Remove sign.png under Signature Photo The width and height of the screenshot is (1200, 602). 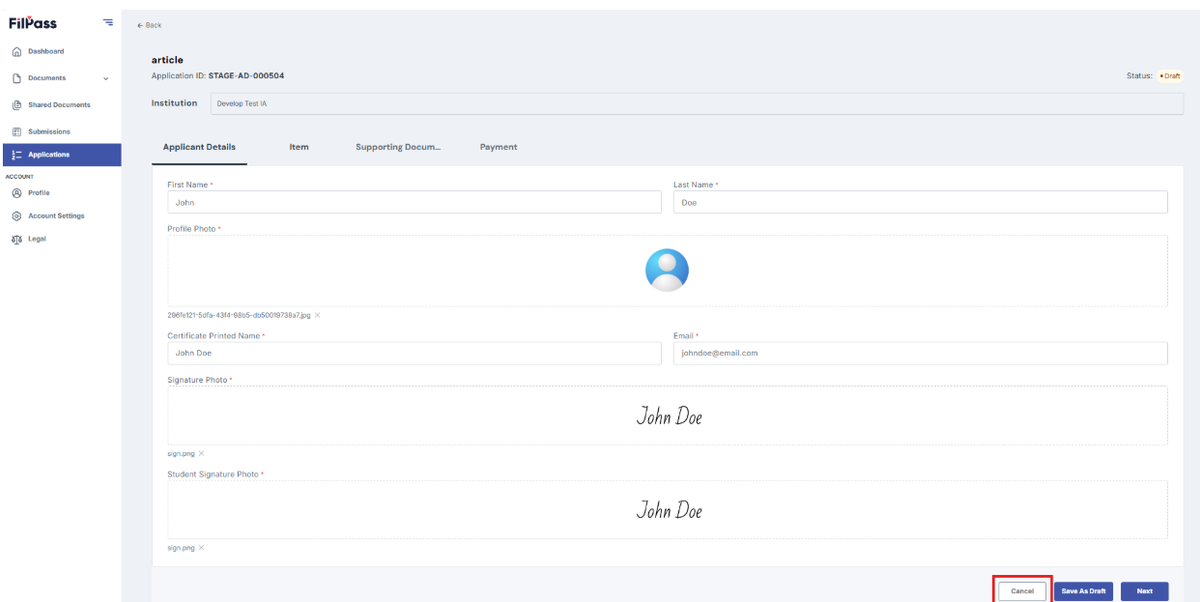[x=201, y=454]
